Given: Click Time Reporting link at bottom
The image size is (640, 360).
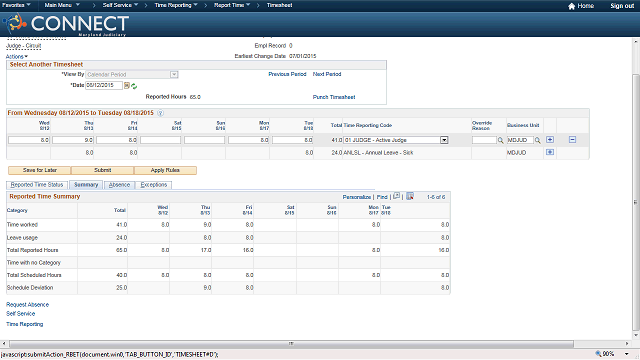Looking at the screenshot, I should point(24,324).
